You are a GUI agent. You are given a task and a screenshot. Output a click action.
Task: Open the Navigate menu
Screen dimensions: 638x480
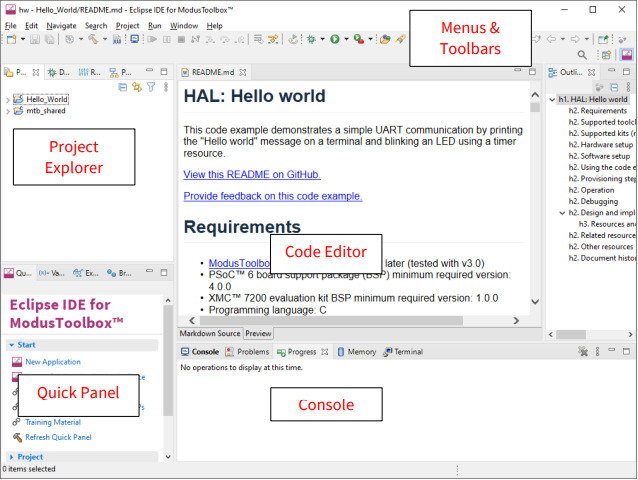(x=60, y=25)
